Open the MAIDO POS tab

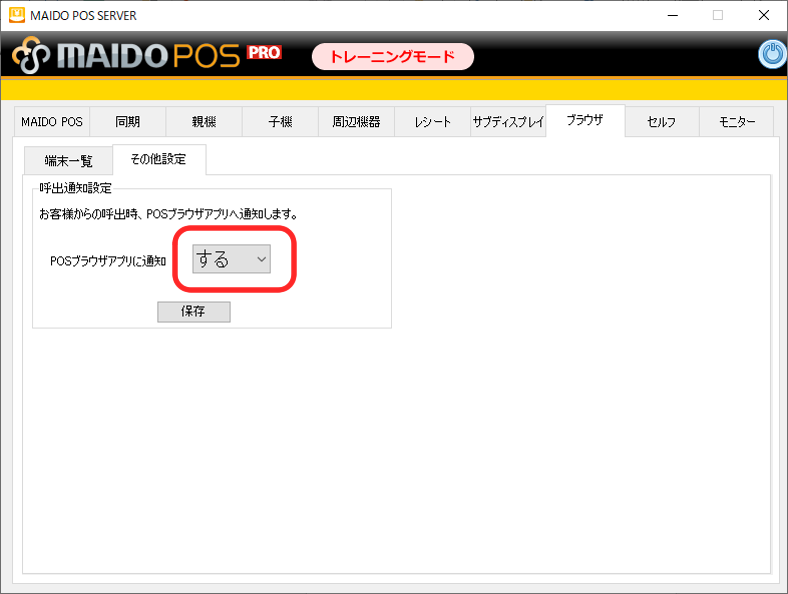(x=52, y=122)
